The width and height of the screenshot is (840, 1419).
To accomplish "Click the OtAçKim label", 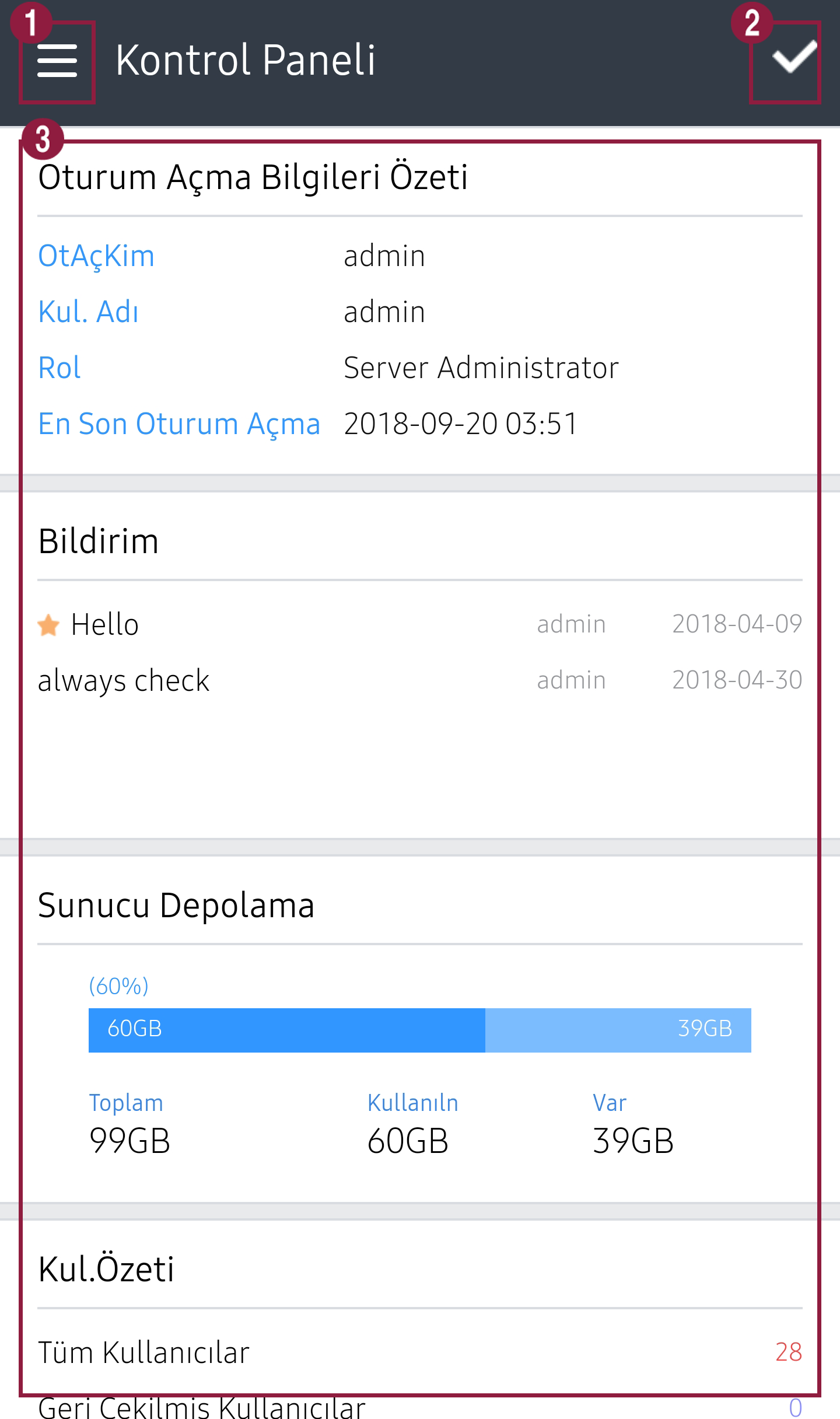I will click(96, 256).
